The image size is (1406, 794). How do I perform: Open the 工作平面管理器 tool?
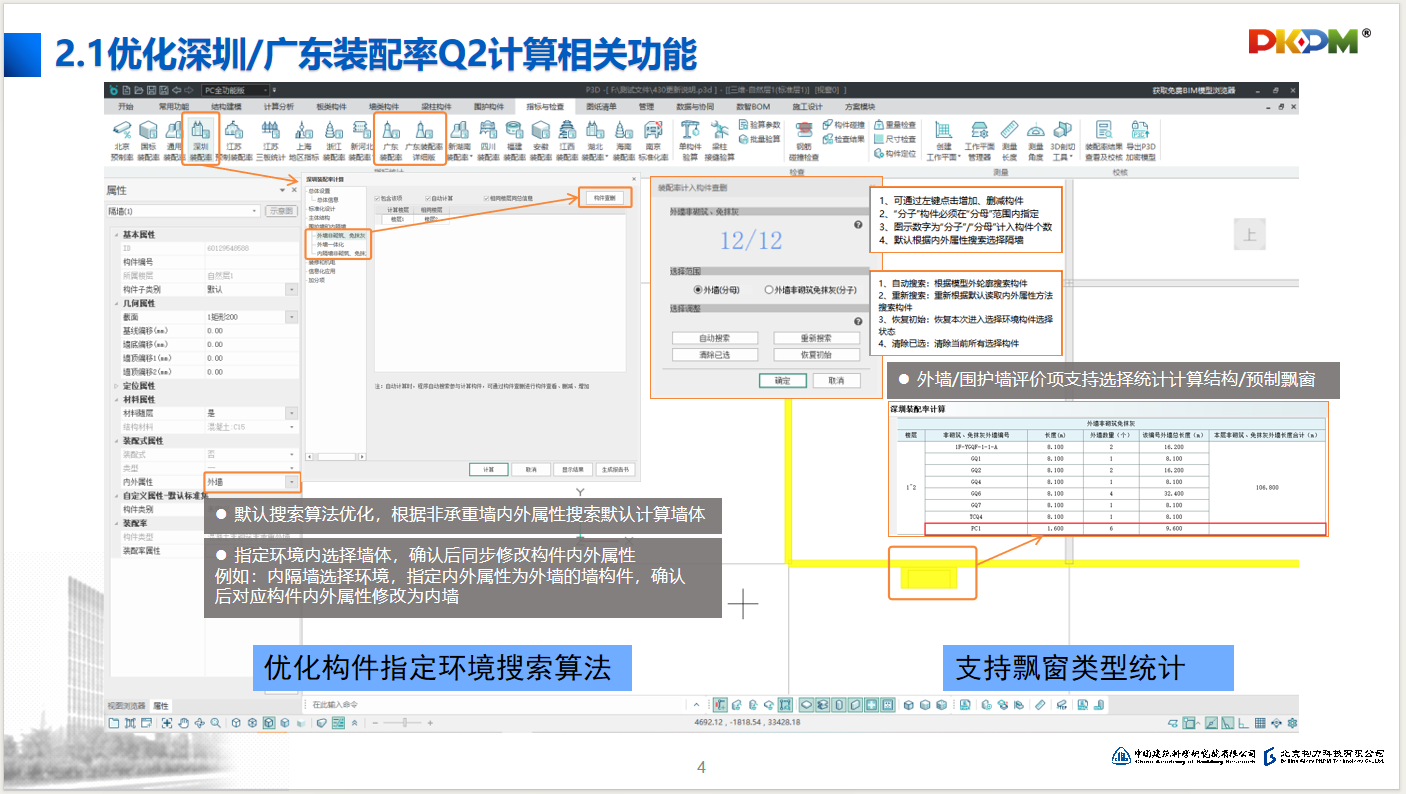(x=979, y=138)
